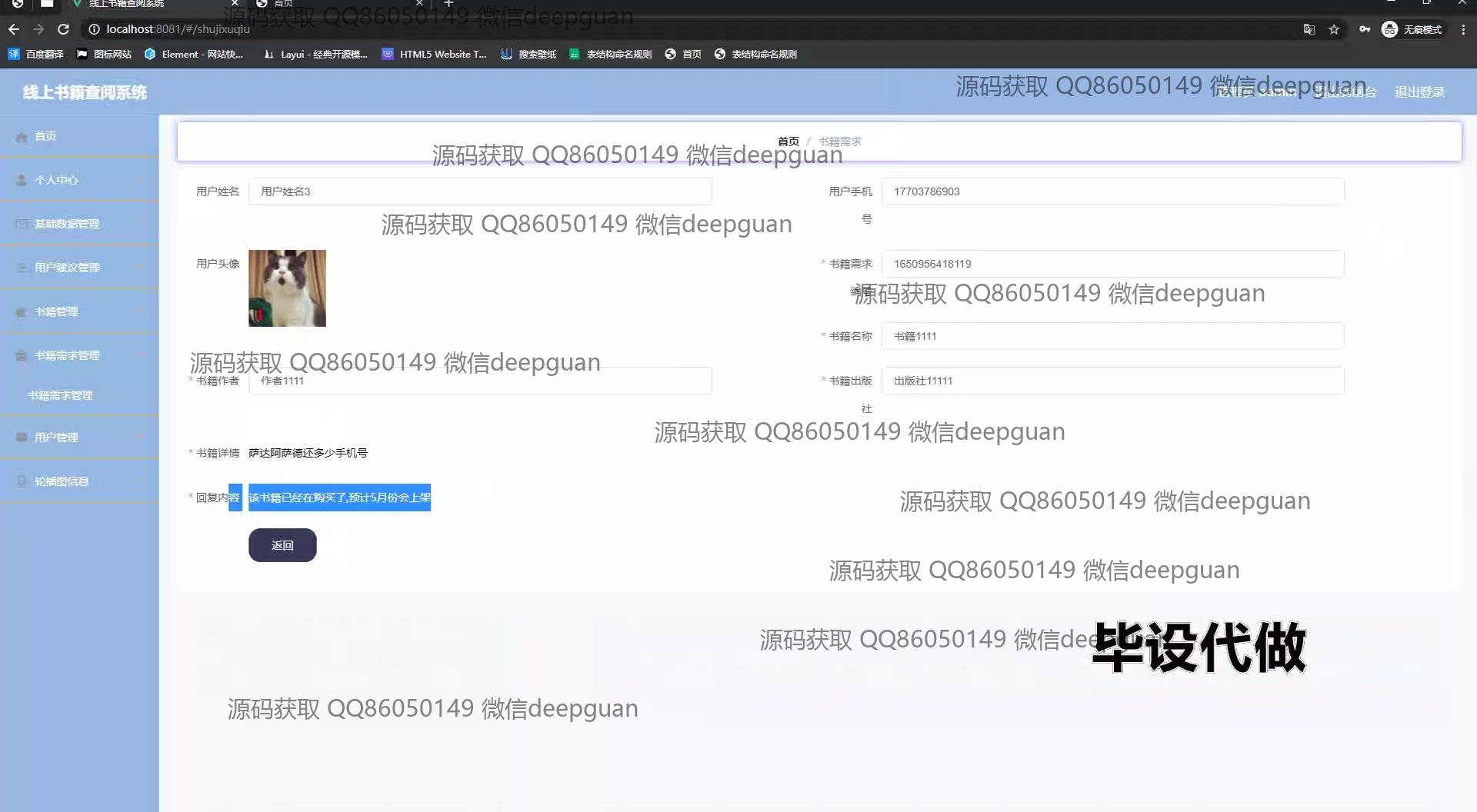Open browser three-dot menu
Screen dimensions: 1477x812
click(x=1463, y=29)
